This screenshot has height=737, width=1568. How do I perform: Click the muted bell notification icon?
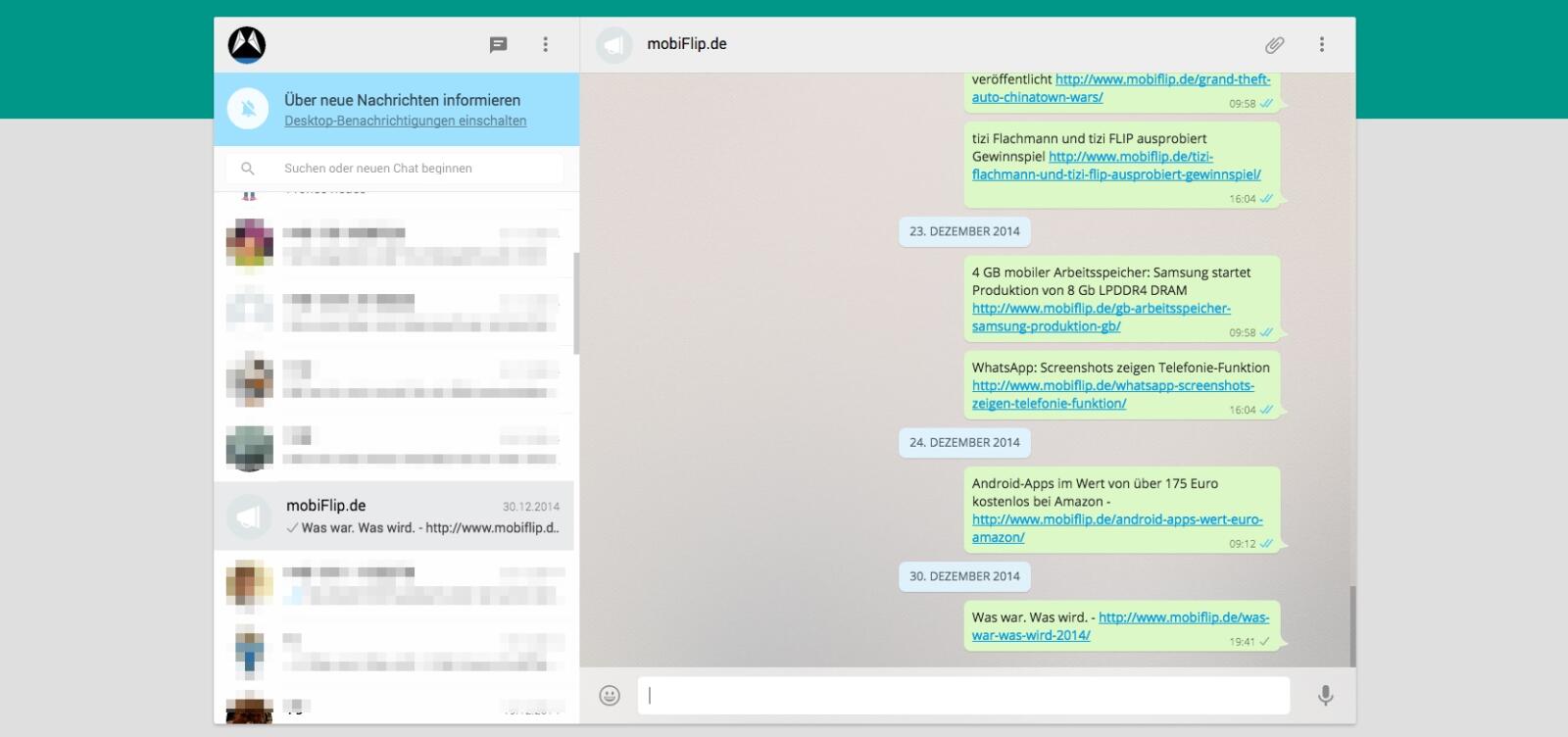point(249,109)
